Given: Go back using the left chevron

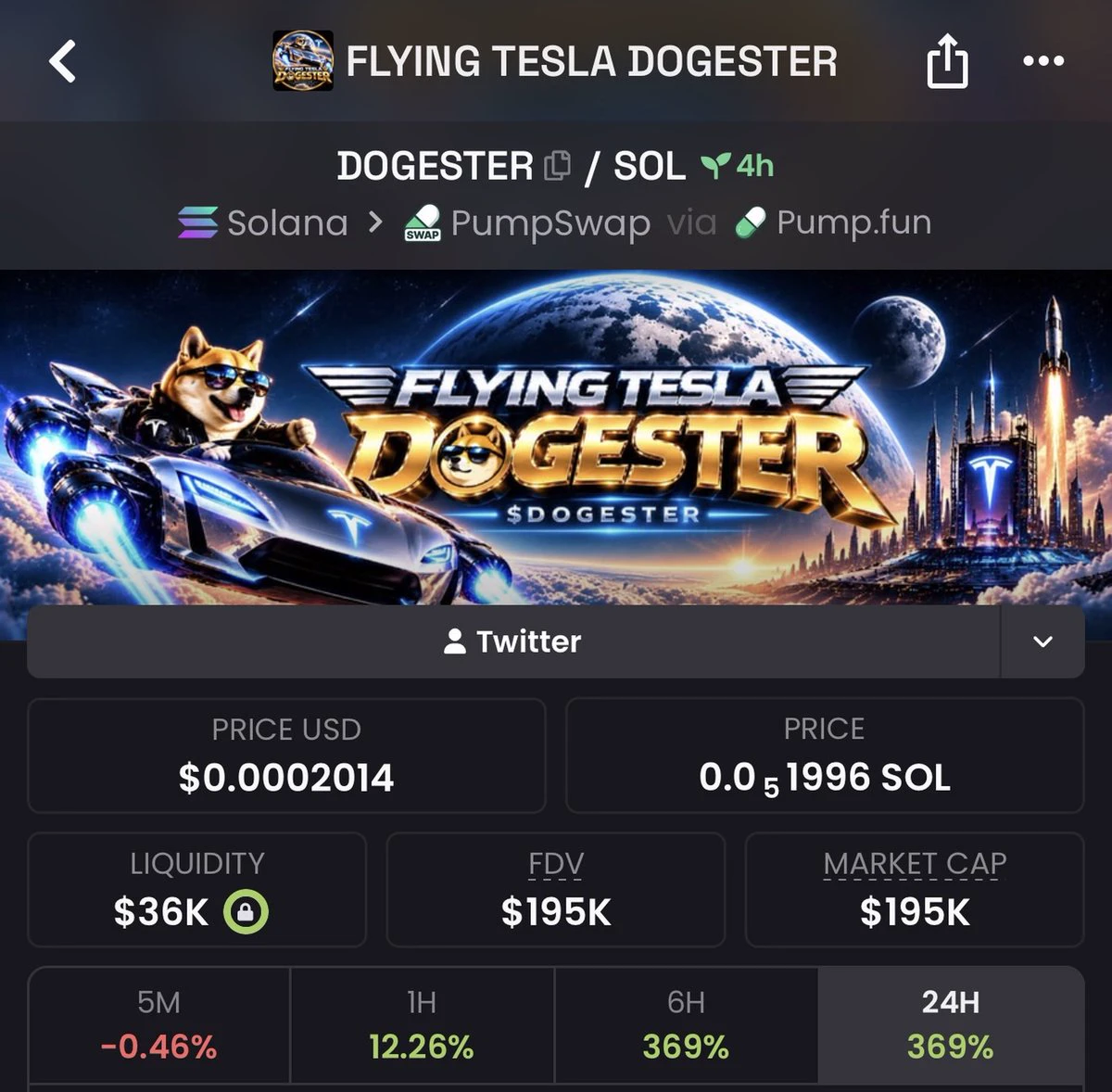Looking at the screenshot, I should pos(62,61).
